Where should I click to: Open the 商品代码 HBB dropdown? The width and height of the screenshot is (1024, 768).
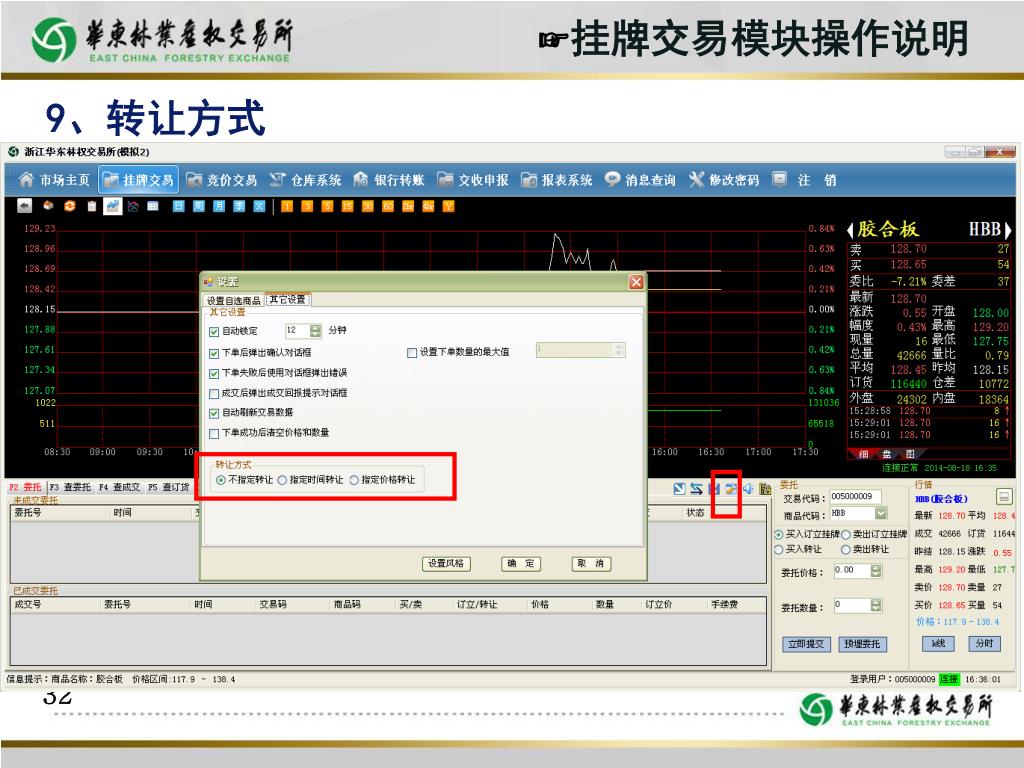pyautogui.click(x=880, y=513)
